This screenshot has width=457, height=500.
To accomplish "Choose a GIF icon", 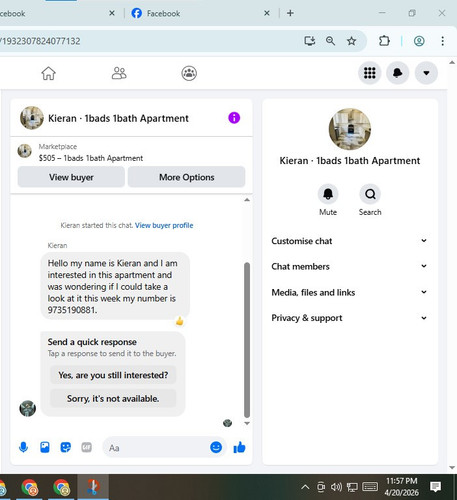I will (x=87, y=447).
